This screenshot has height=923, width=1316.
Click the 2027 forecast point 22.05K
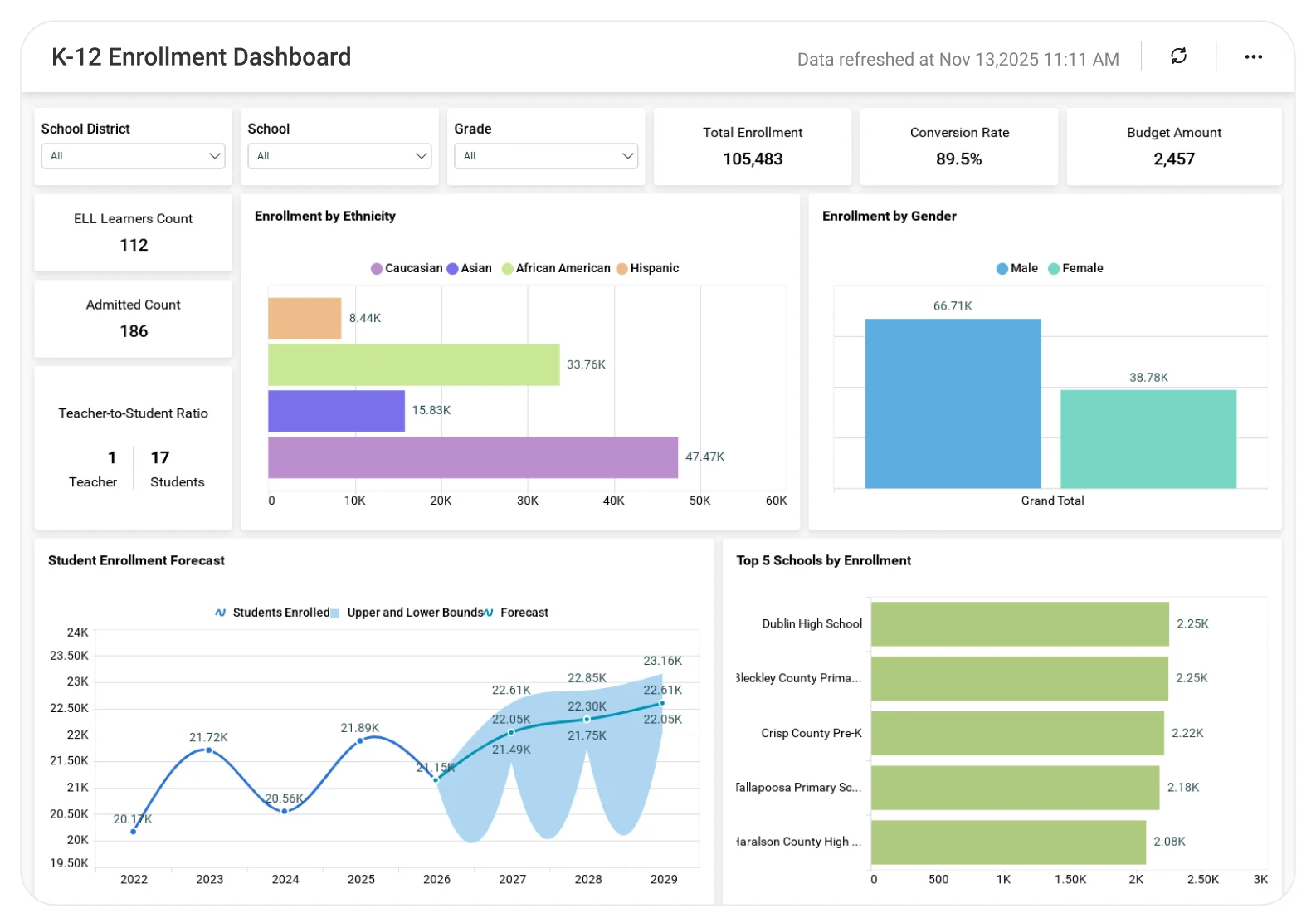[511, 732]
